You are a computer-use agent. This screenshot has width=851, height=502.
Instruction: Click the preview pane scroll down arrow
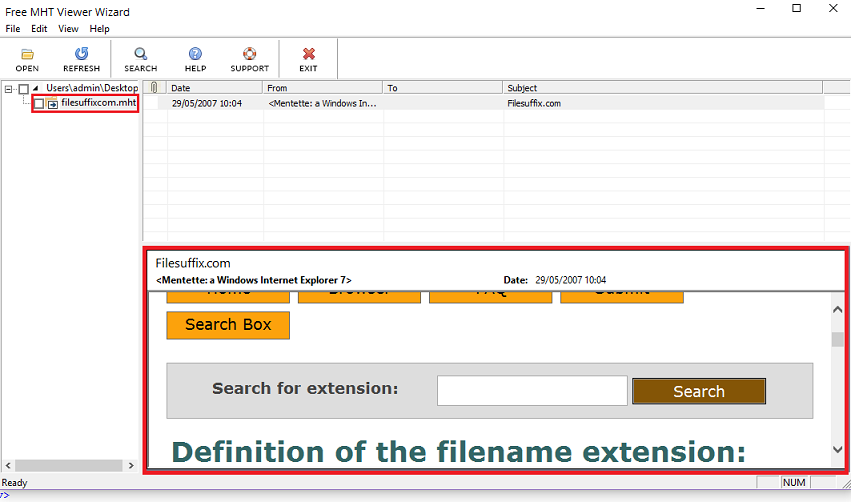point(837,449)
